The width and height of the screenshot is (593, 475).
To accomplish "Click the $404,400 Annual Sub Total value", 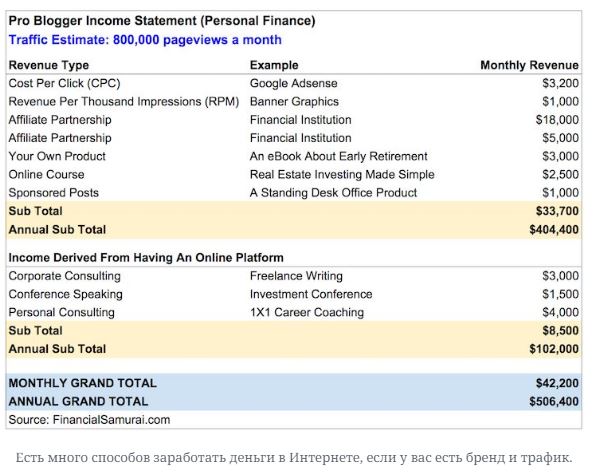I will (554, 230).
